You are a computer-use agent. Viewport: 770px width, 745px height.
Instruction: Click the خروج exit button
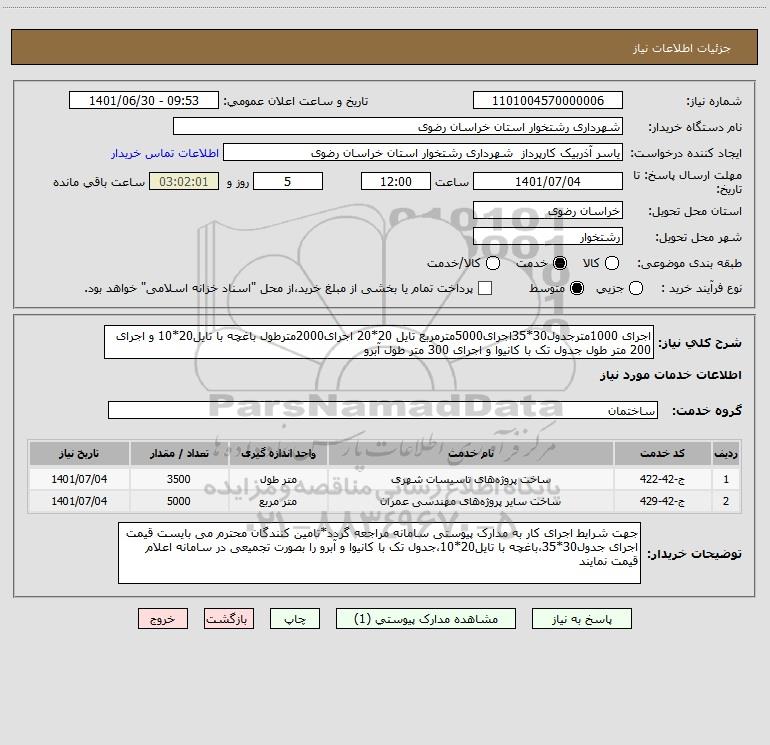[x=163, y=619]
